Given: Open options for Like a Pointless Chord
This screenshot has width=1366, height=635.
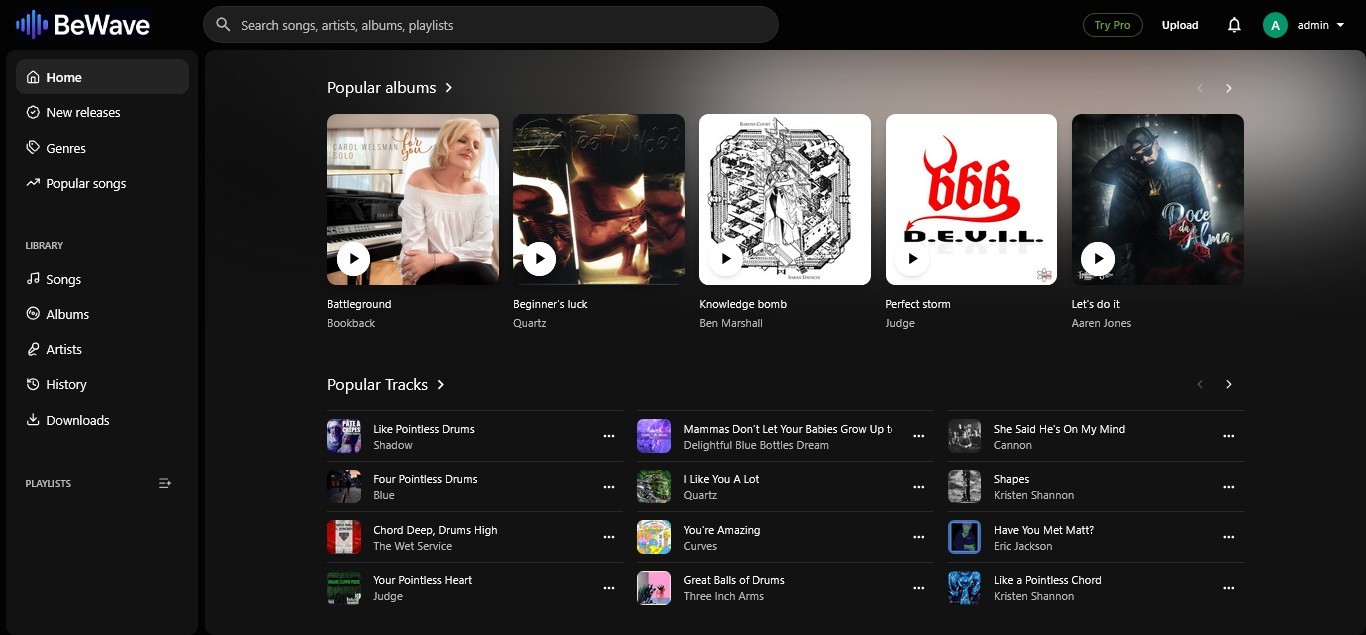Looking at the screenshot, I should tap(1229, 588).
